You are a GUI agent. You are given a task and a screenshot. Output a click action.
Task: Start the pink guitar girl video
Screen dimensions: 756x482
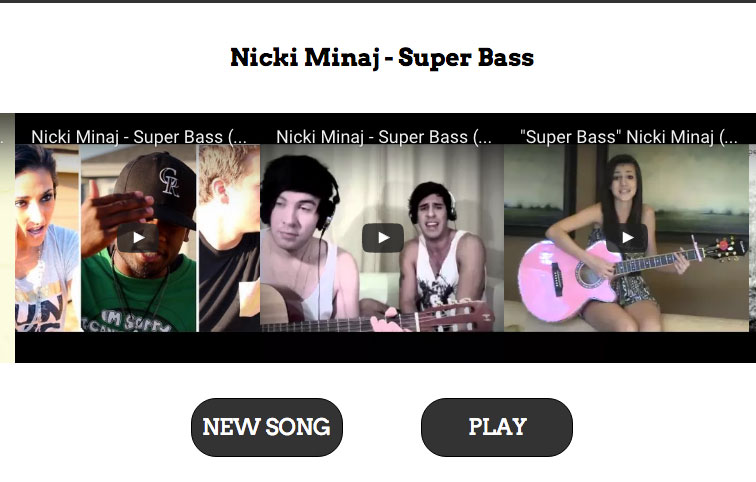pos(627,238)
